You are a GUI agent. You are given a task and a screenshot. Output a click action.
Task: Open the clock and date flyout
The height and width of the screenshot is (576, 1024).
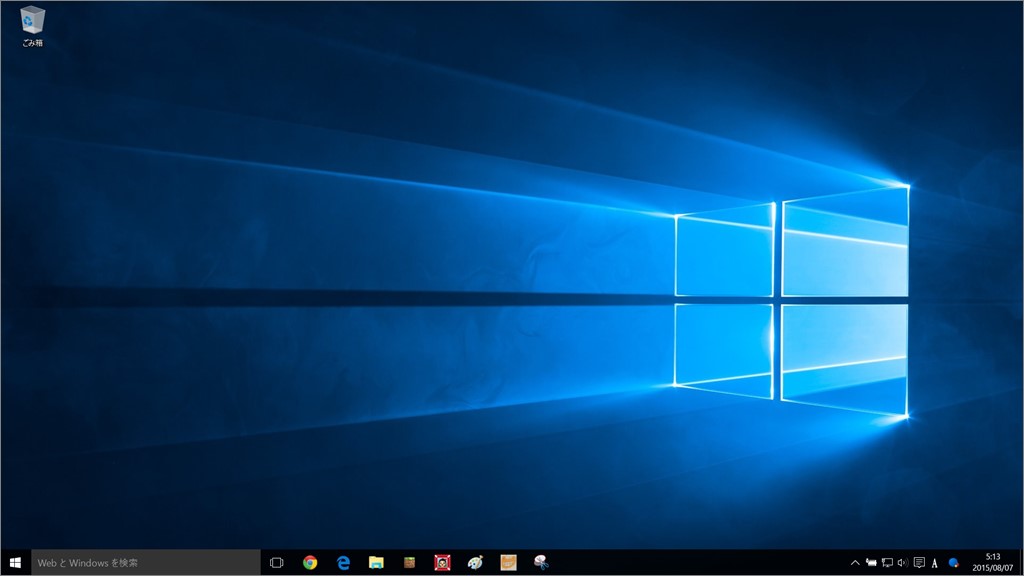[992, 563]
